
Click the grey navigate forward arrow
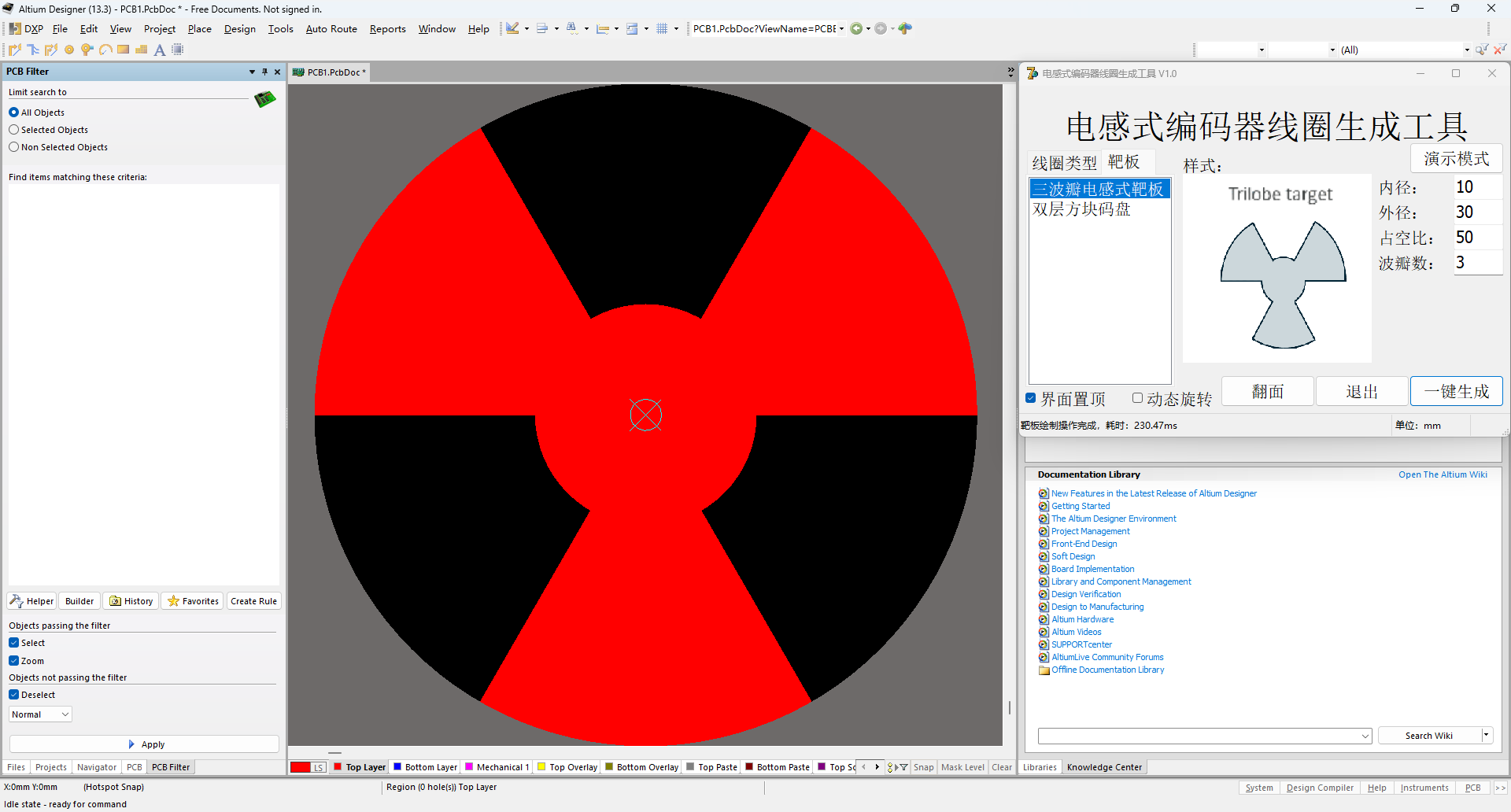tap(881, 28)
